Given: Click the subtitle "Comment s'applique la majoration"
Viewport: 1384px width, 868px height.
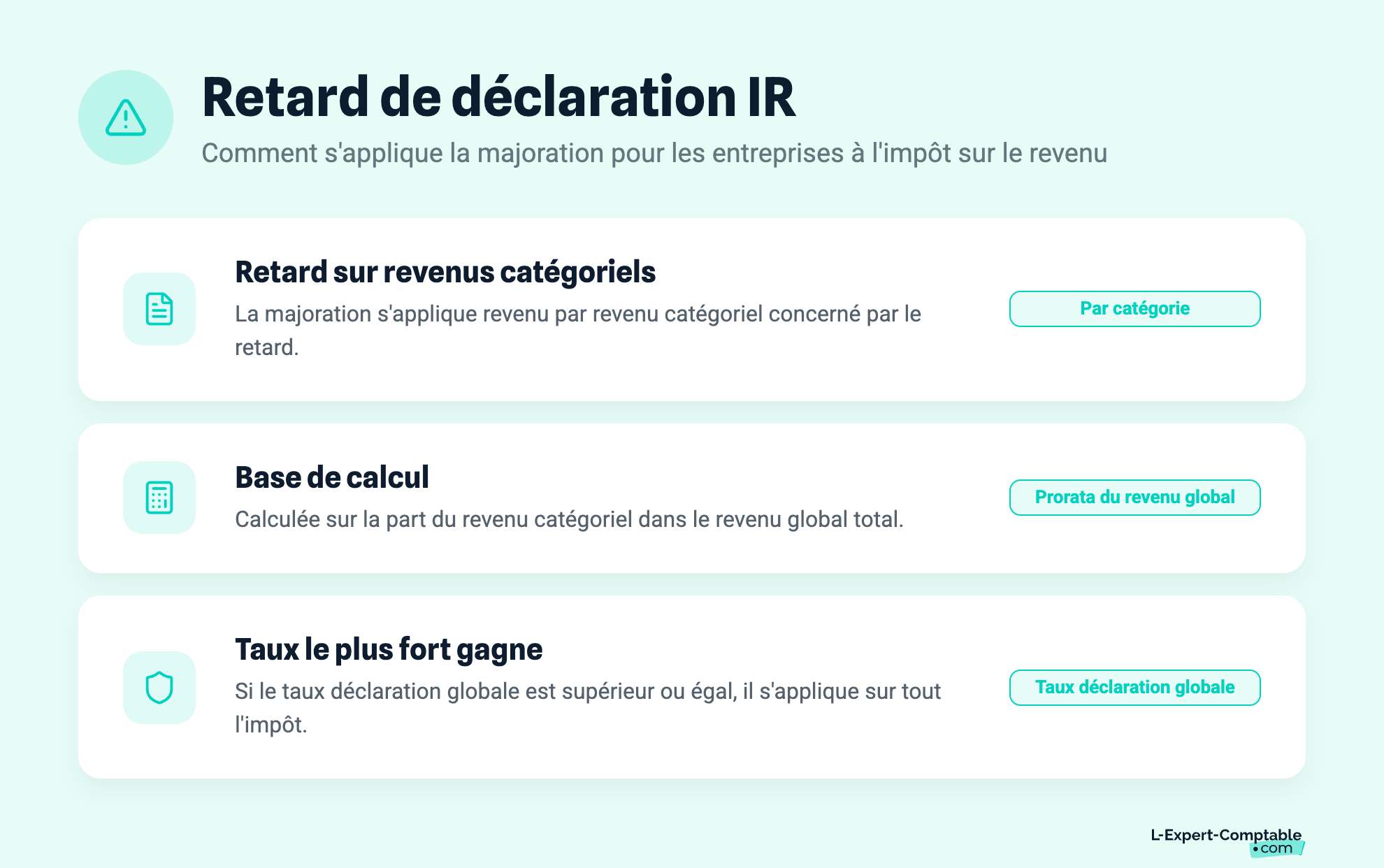Looking at the screenshot, I should tap(403, 154).
